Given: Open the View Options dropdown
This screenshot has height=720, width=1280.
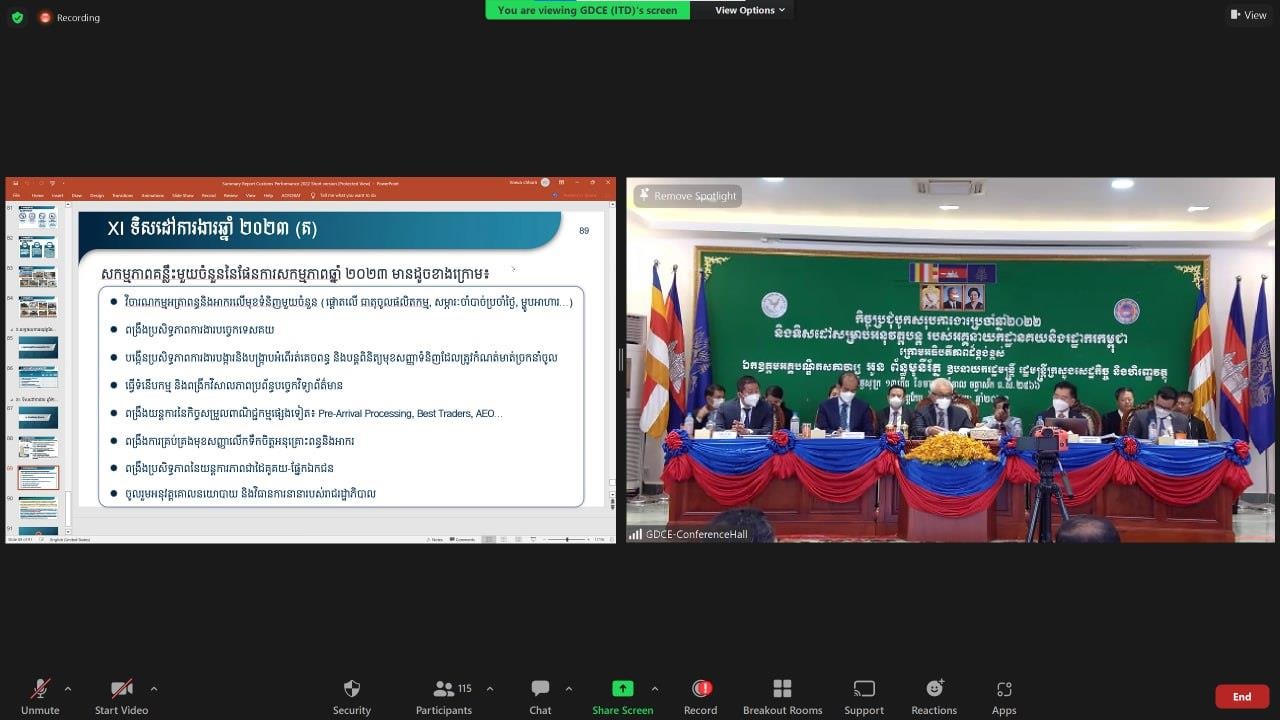Looking at the screenshot, I should coord(749,10).
